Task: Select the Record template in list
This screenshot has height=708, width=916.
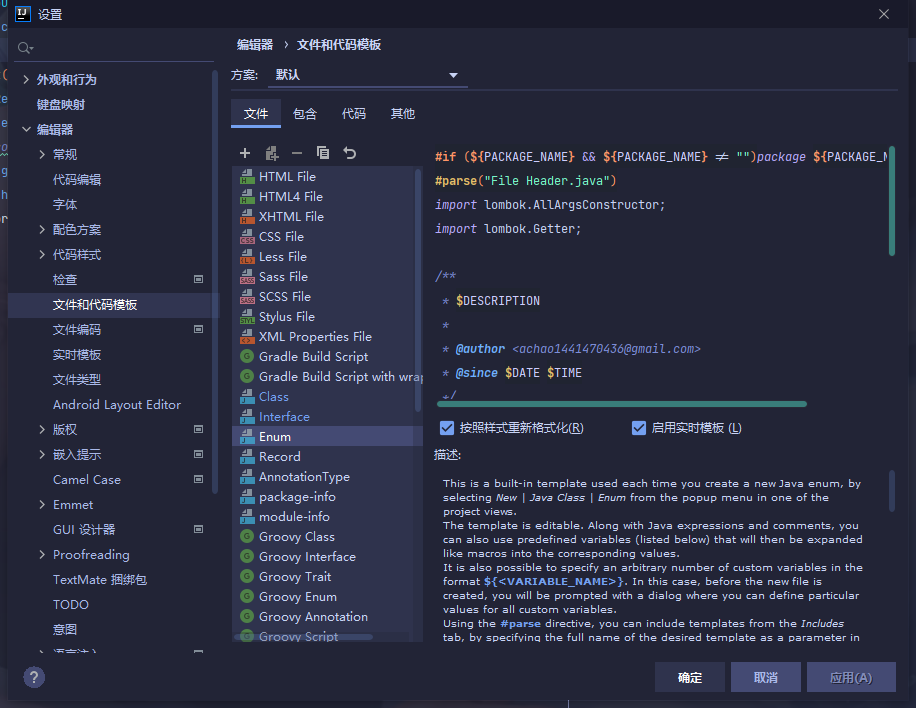Action: click(279, 457)
